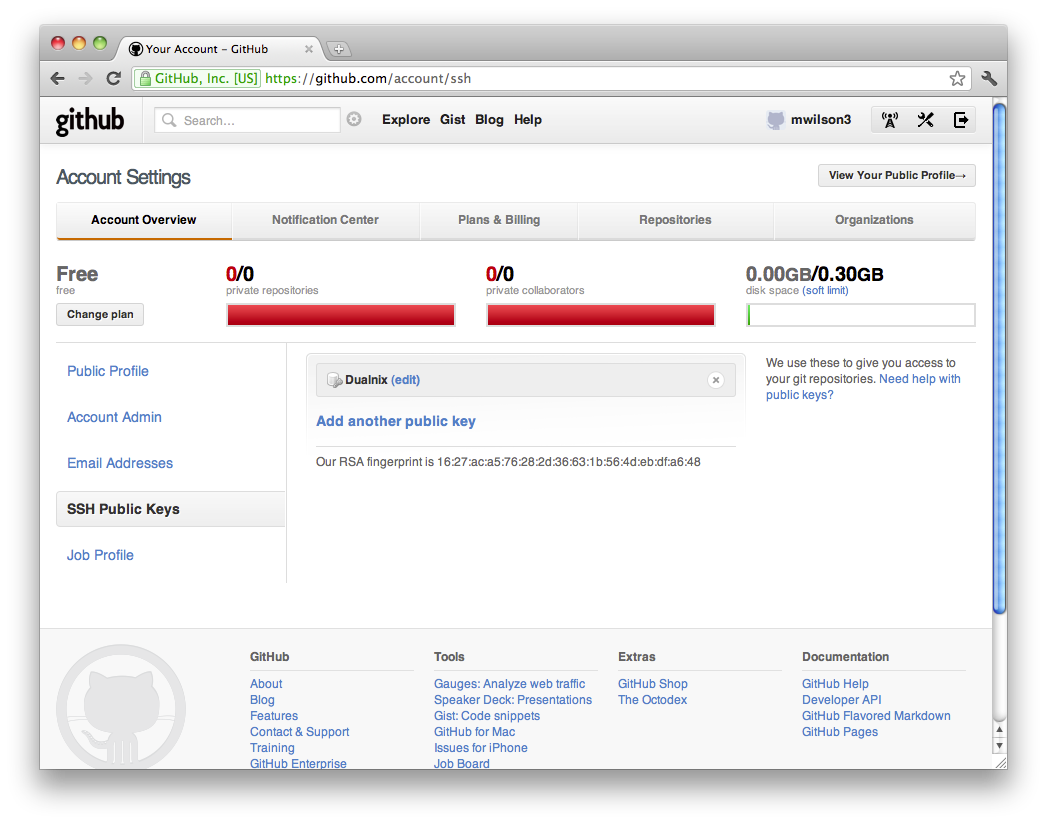The image size is (1047, 824).
Task: Click the github logo in the header
Action: pos(89,120)
